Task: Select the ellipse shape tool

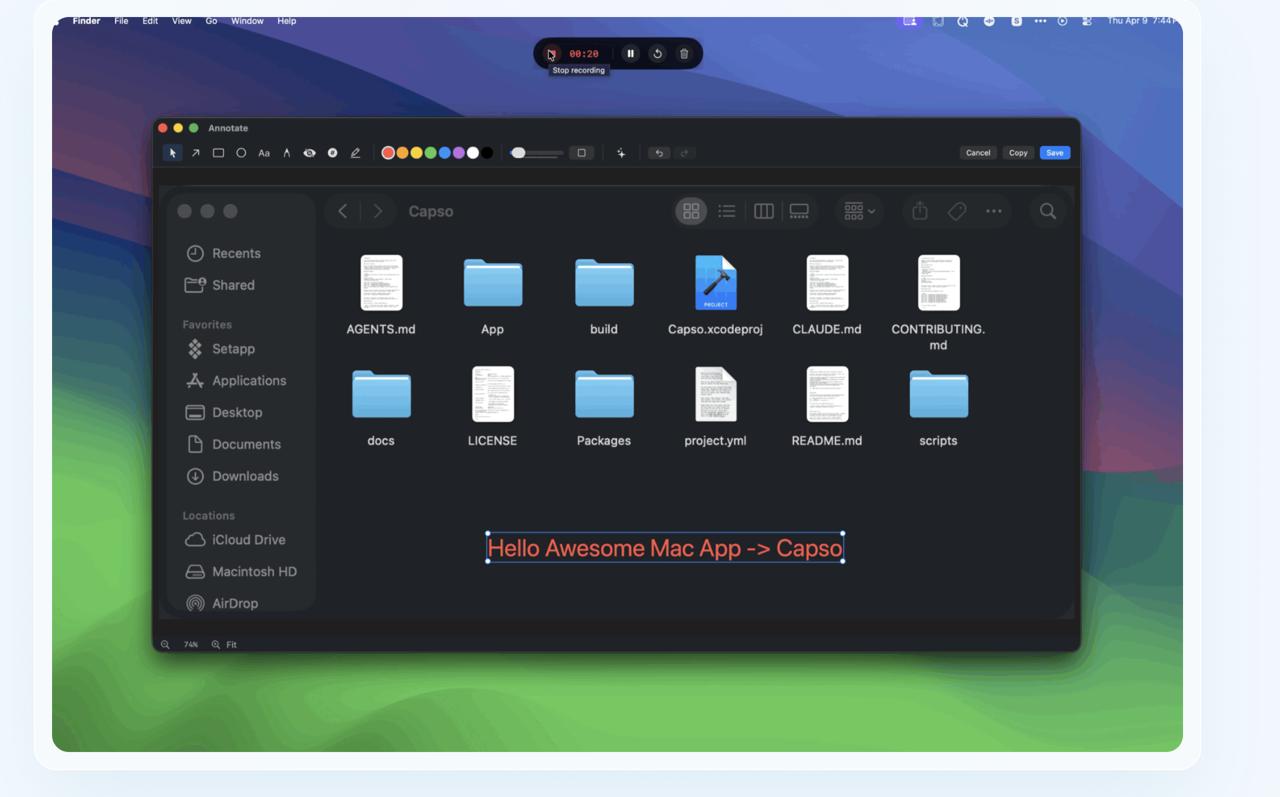Action: coord(241,153)
